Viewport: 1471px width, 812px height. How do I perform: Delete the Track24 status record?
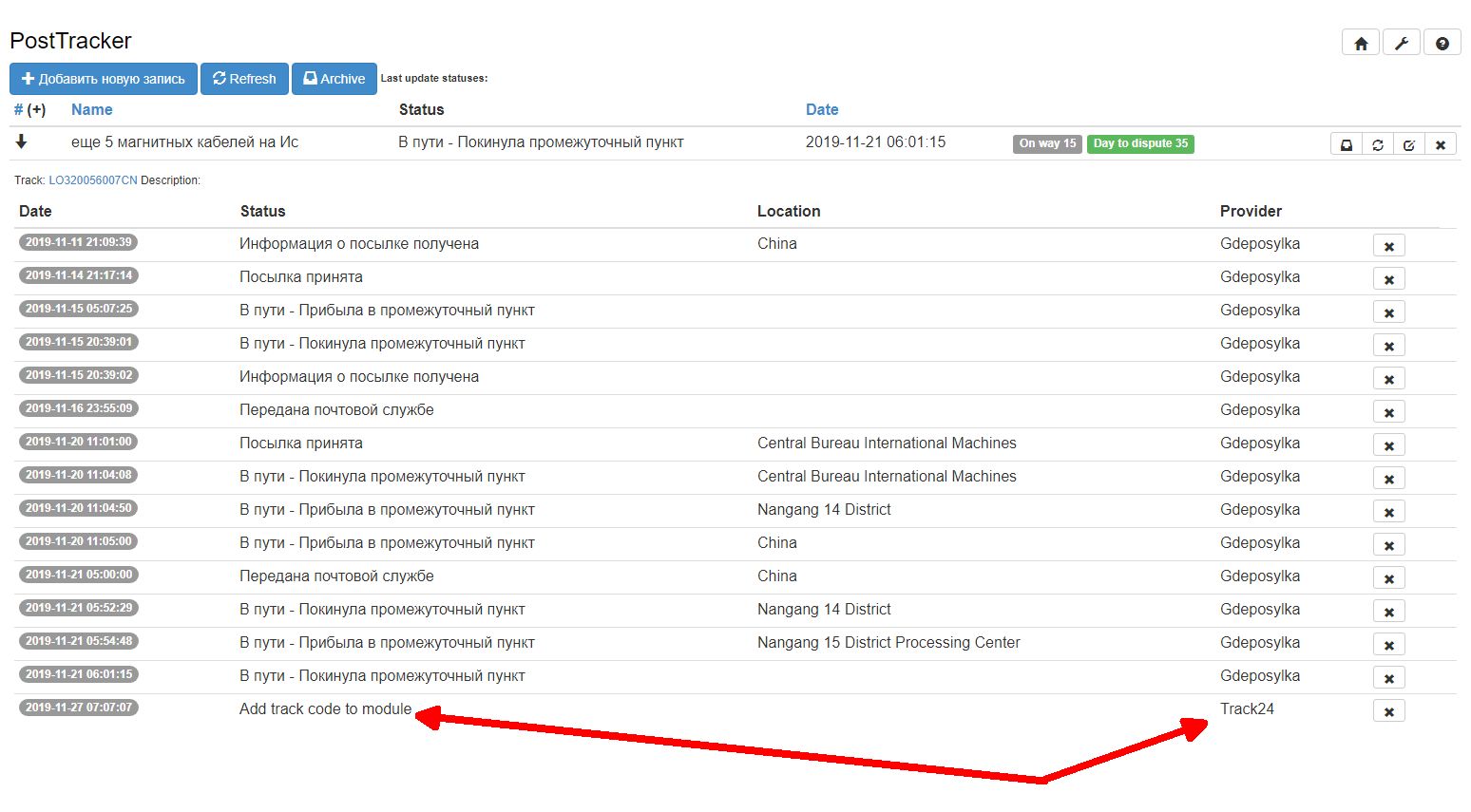1388,711
